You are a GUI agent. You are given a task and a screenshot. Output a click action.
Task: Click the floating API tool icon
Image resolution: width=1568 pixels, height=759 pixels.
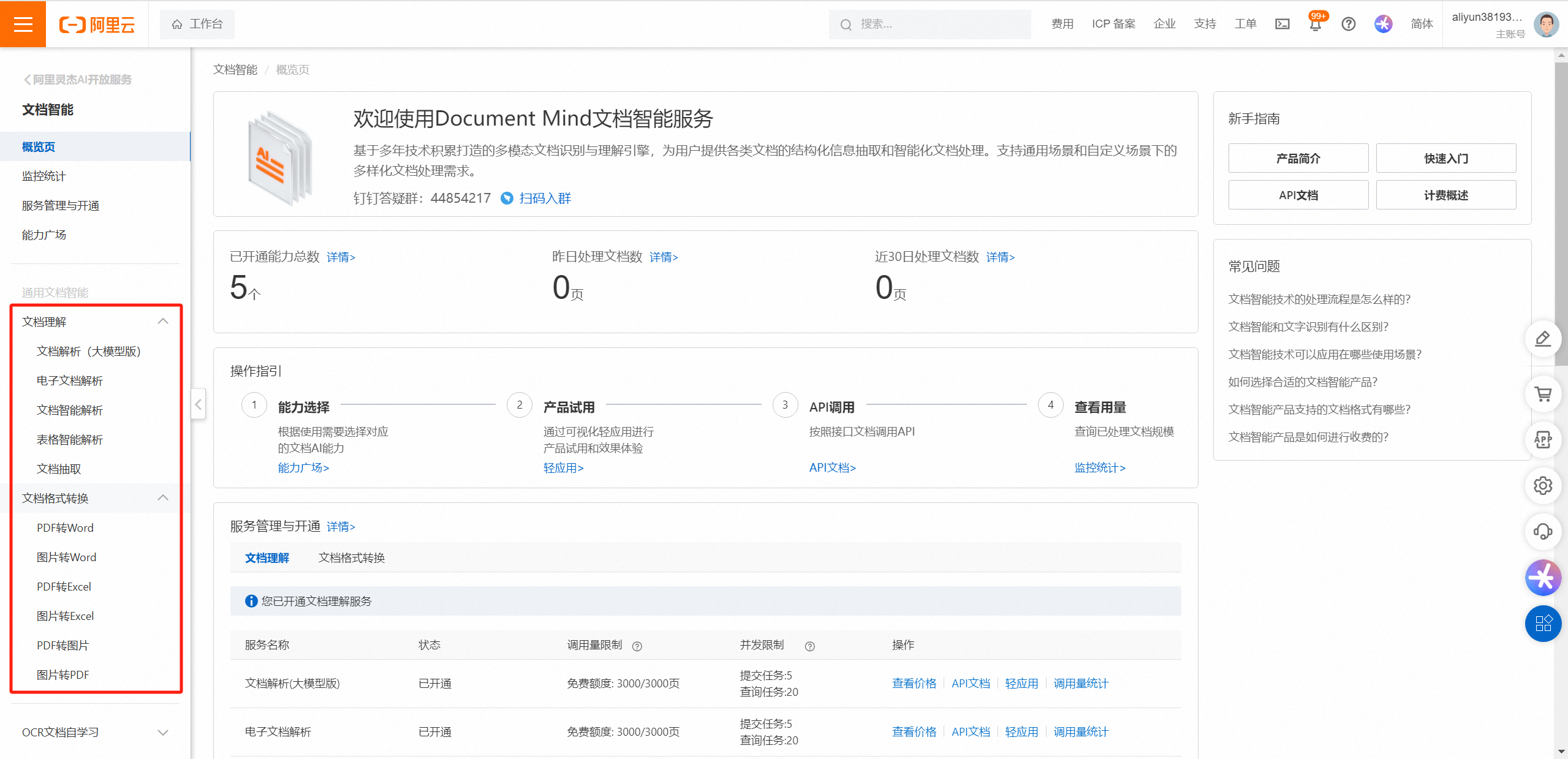1543,439
